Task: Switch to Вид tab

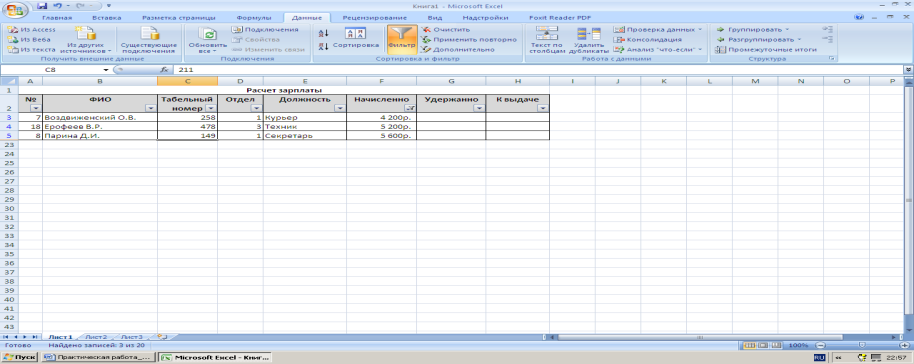Action: pos(435,18)
